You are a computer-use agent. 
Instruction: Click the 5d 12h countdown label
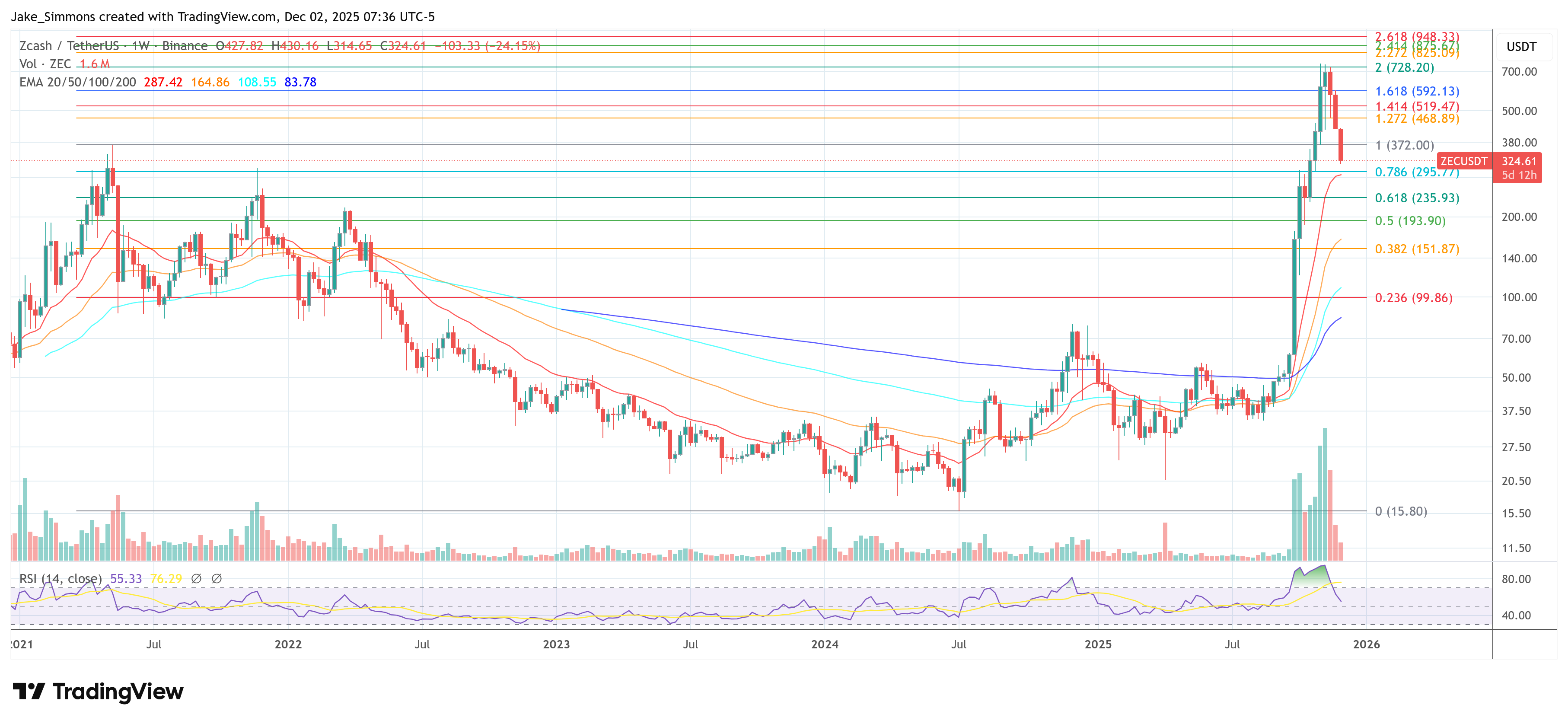click(x=1518, y=175)
